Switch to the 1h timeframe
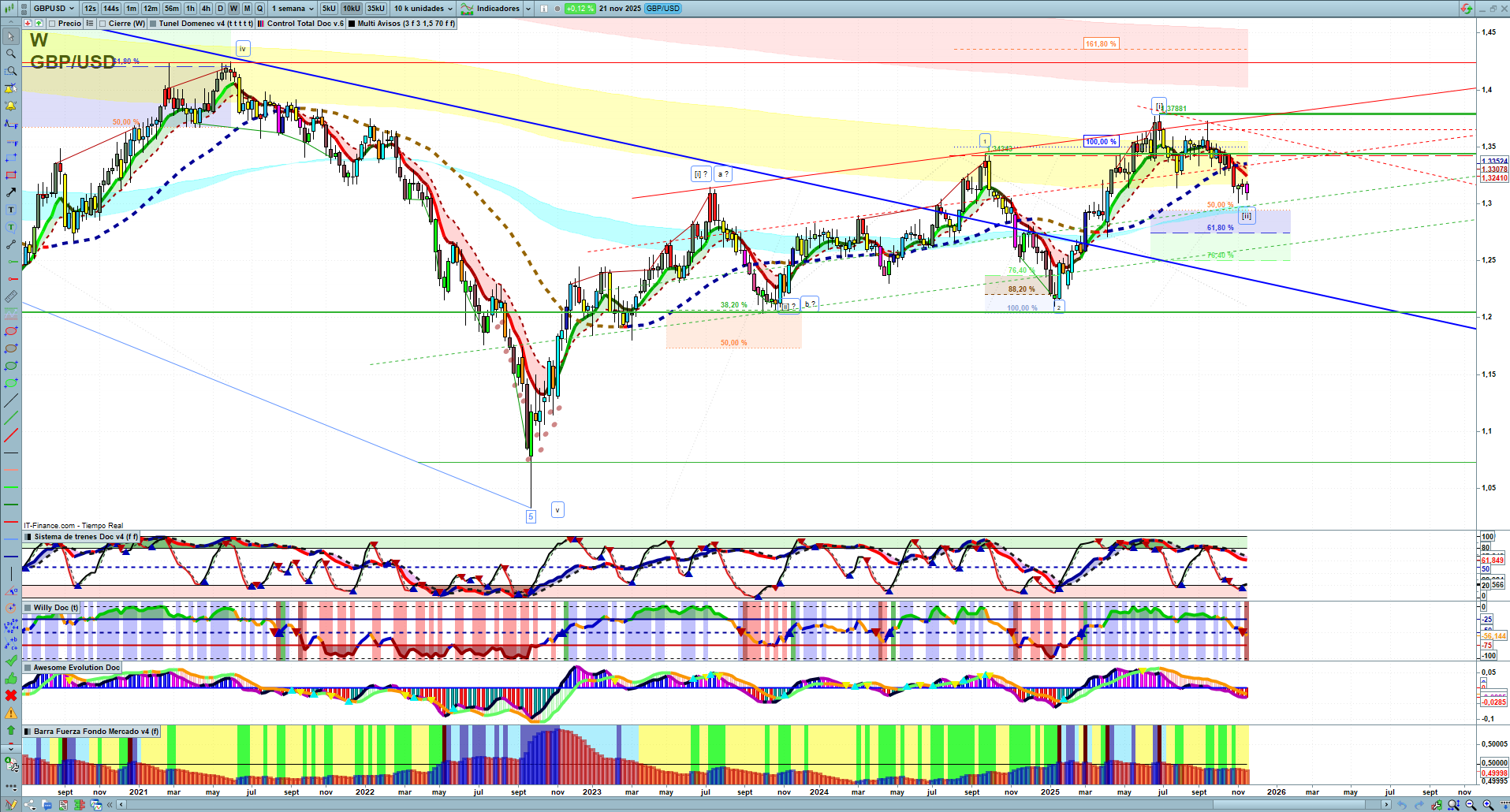Image resolution: width=1510 pixels, height=812 pixels. [x=190, y=9]
